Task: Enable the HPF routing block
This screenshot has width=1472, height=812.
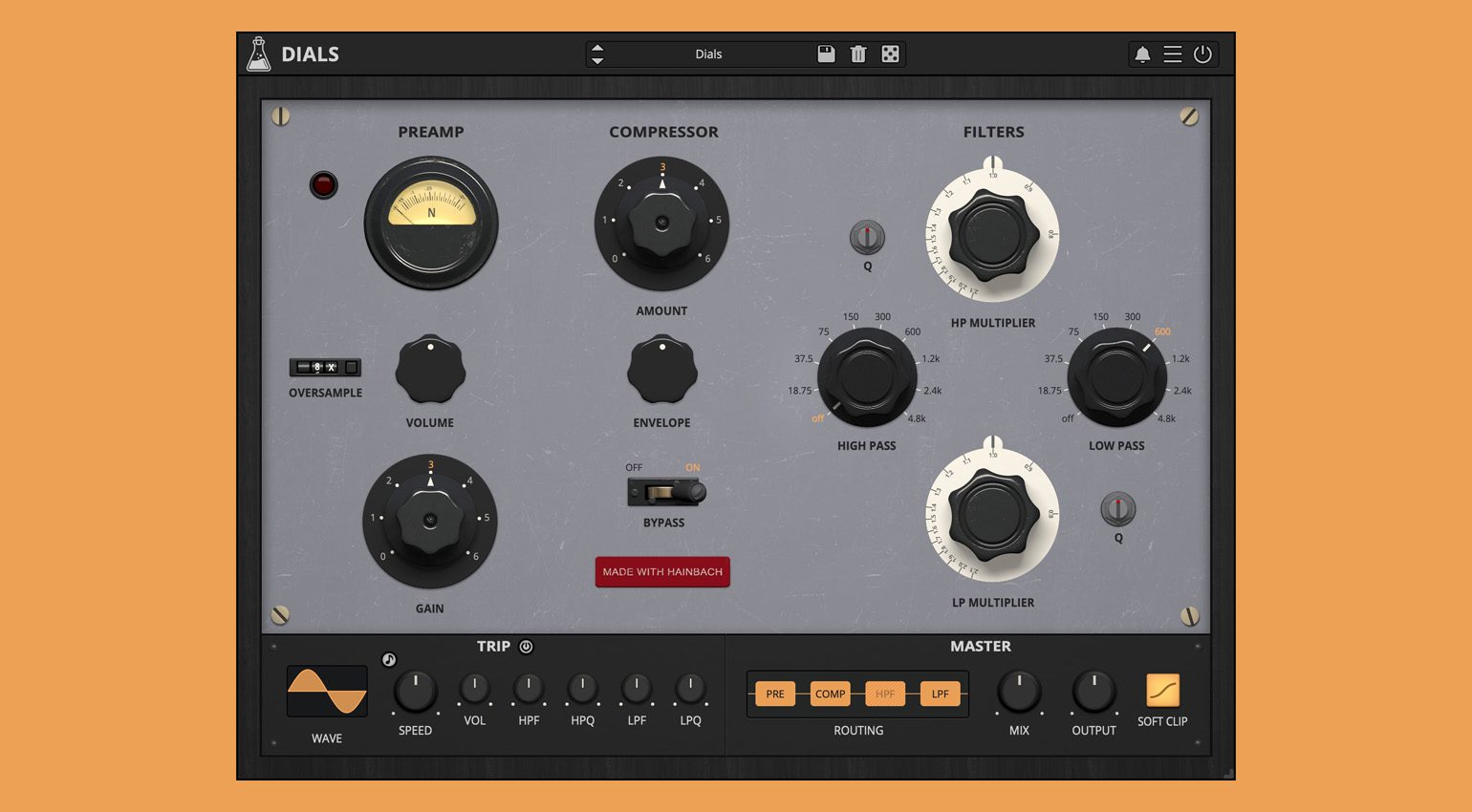Action: (885, 694)
